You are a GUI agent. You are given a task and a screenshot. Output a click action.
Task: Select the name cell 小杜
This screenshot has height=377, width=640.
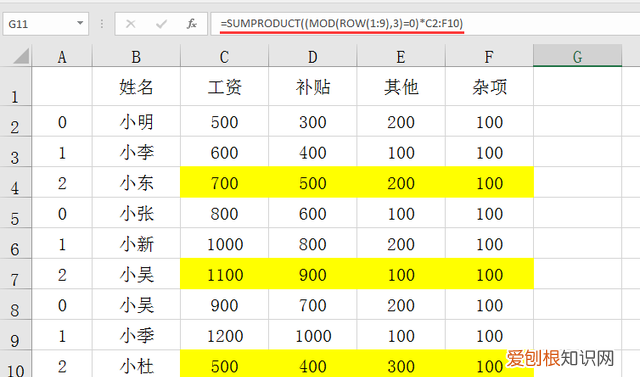[x=136, y=364]
